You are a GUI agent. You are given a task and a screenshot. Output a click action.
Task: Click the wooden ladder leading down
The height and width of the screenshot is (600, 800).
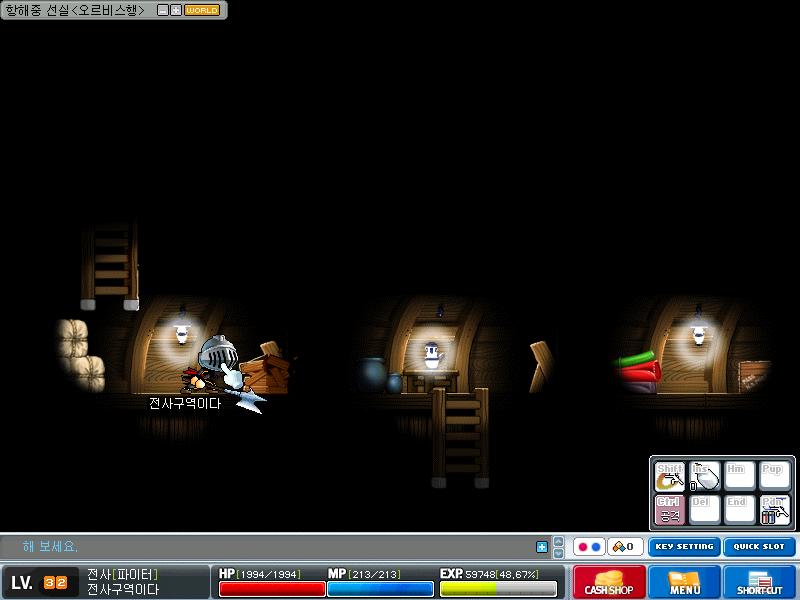460,438
